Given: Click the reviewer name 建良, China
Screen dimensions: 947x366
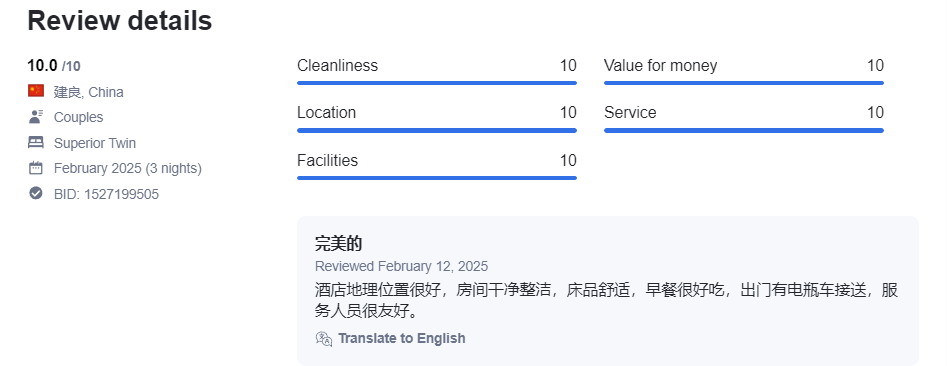Looking at the screenshot, I should click(x=89, y=92).
